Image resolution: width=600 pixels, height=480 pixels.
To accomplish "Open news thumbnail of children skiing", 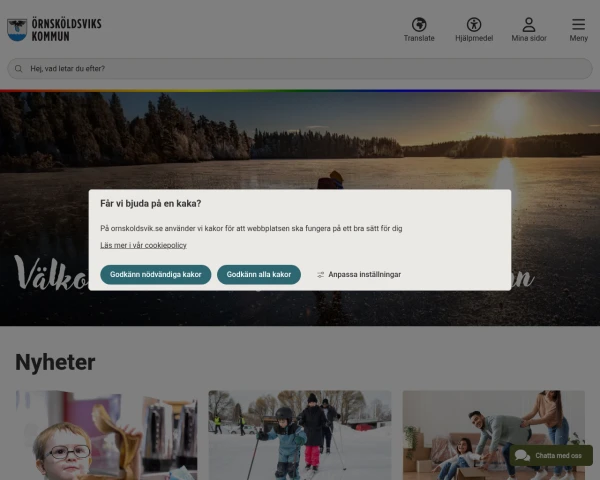I will (x=300, y=435).
